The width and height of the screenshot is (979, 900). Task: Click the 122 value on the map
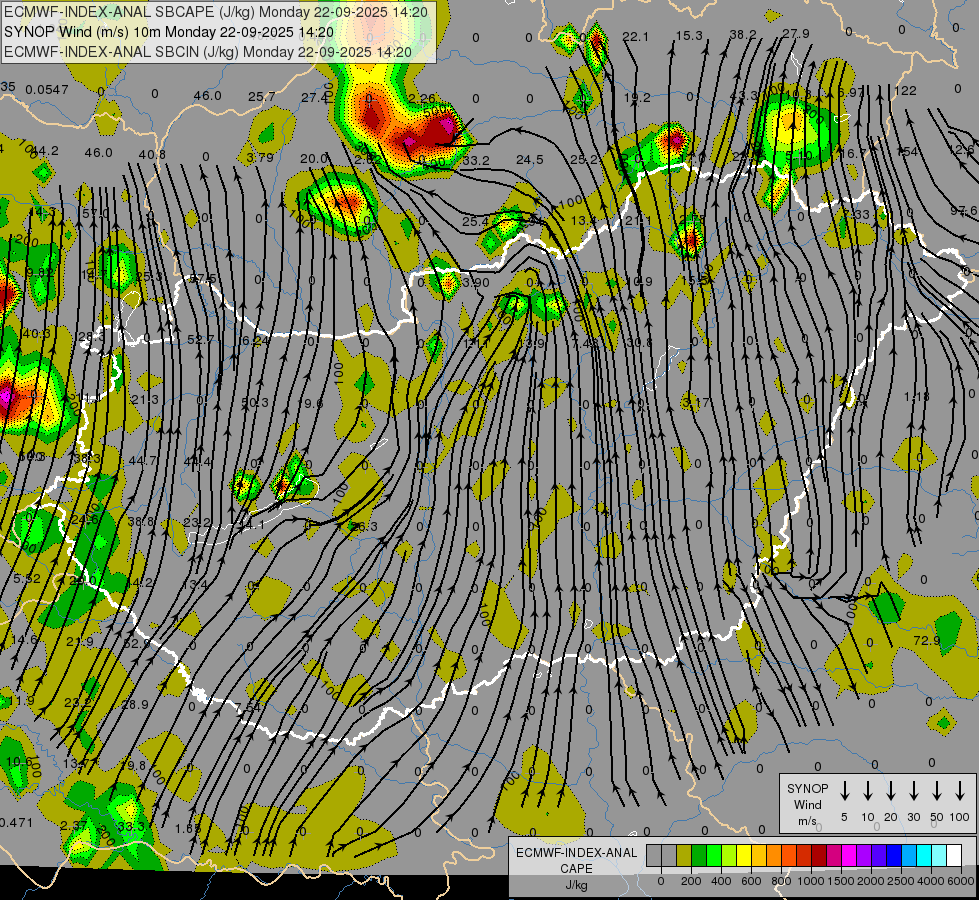click(904, 91)
